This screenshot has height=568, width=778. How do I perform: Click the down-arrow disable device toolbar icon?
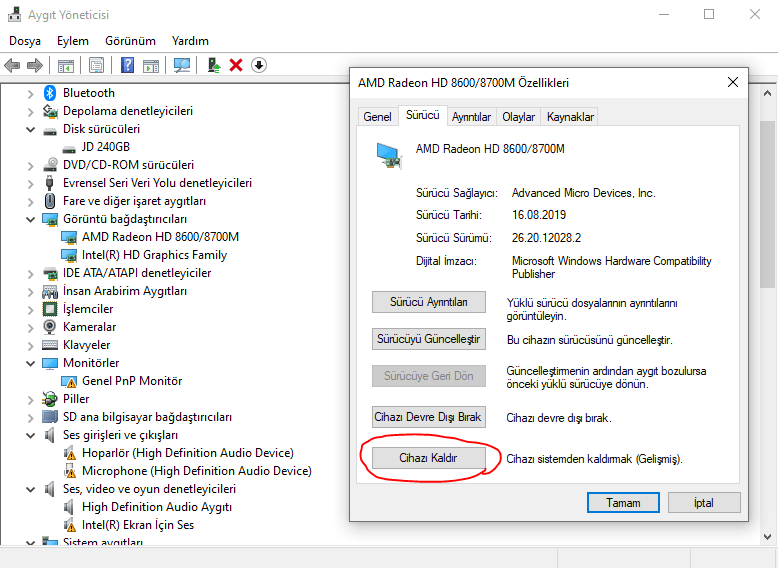point(259,65)
